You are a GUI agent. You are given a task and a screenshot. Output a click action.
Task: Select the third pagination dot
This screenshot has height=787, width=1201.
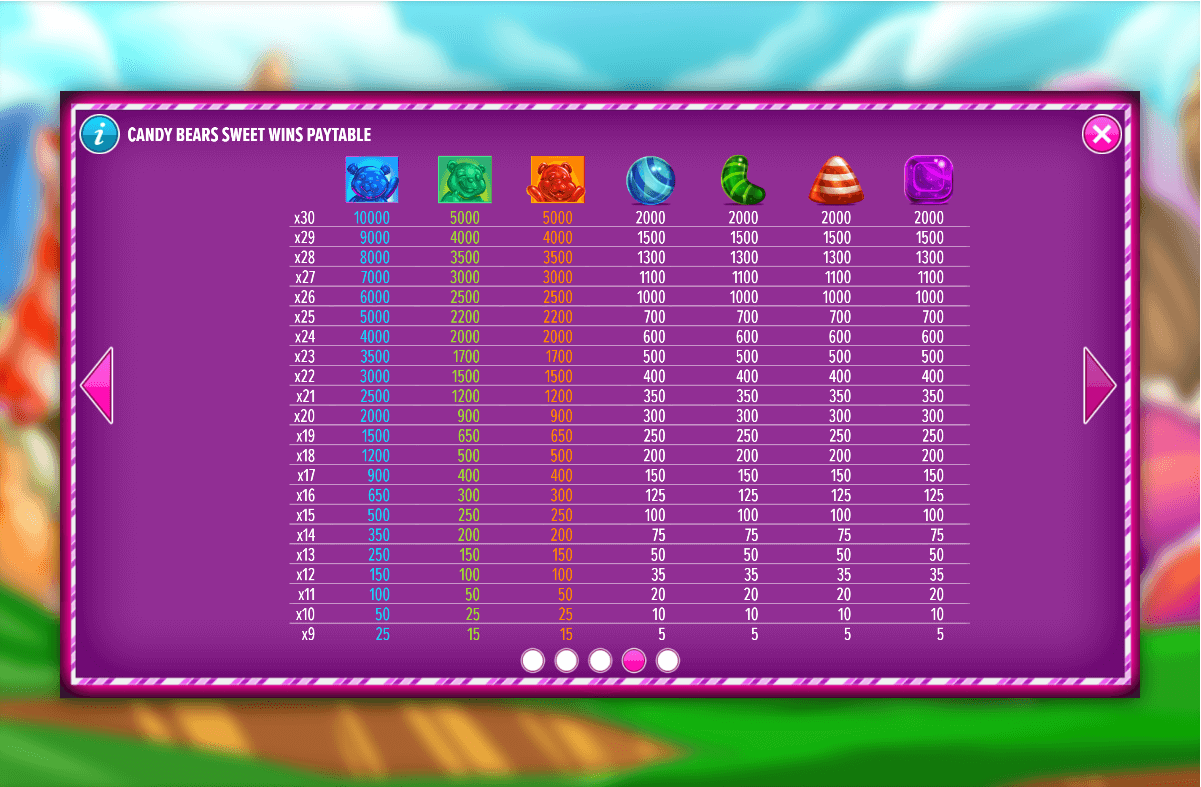click(x=600, y=659)
